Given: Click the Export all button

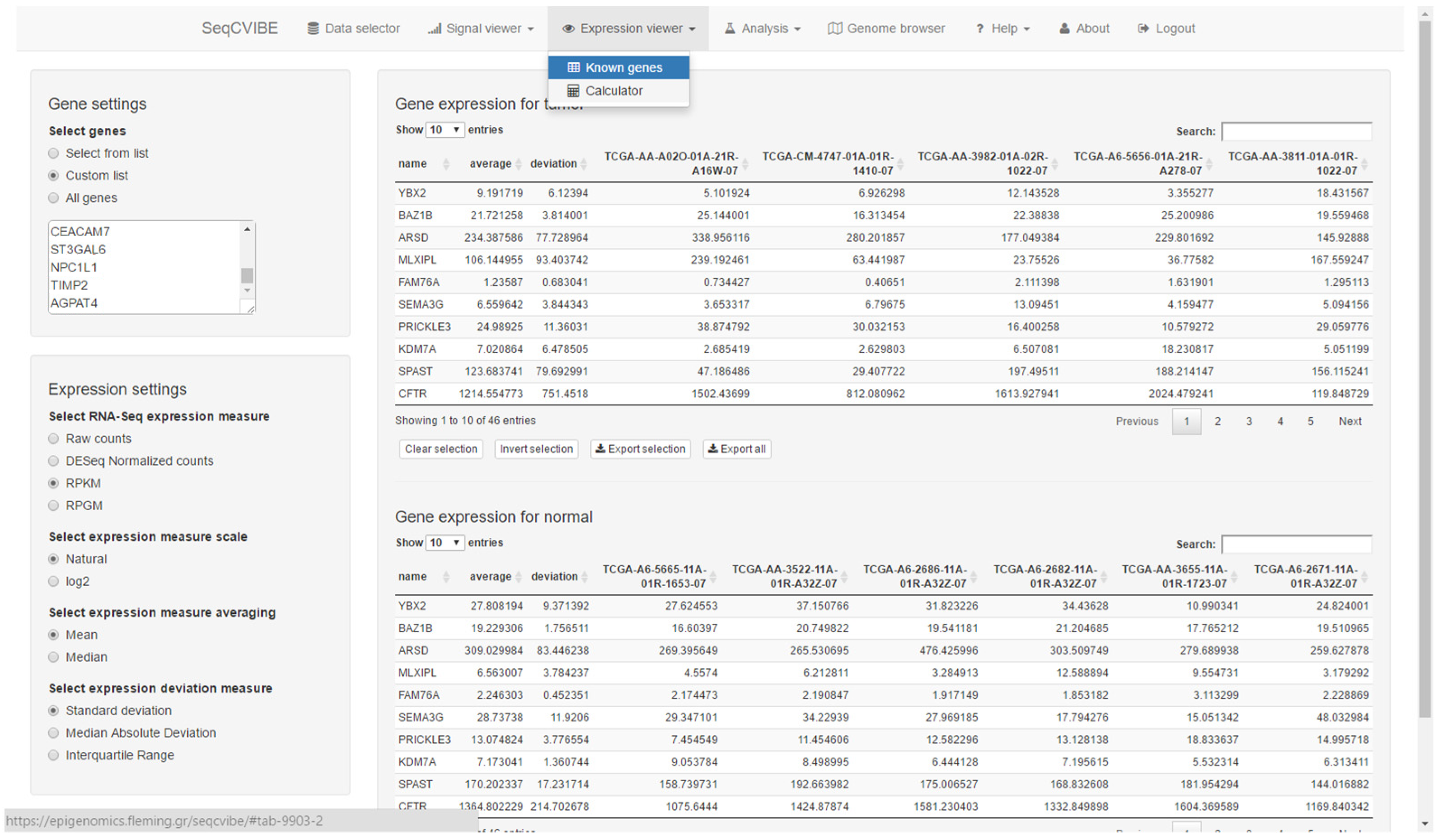Looking at the screenshot, I should 737,449.
